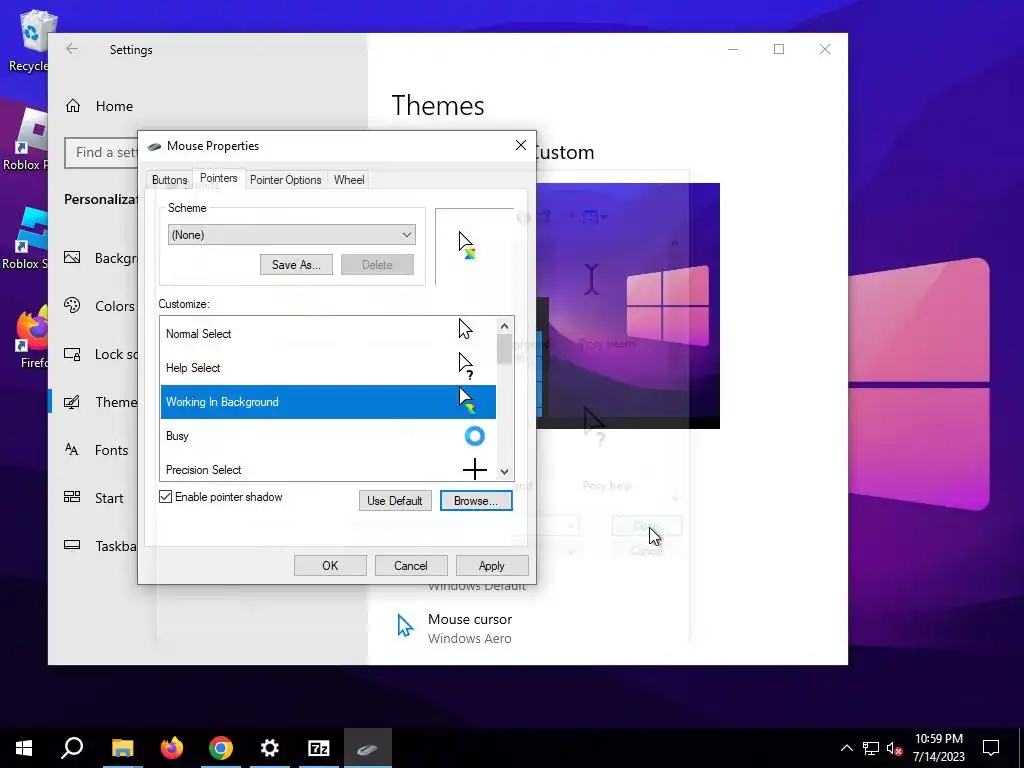Open Background in Settings sidebar
The image size is (1024, 768).
[99, 258]
